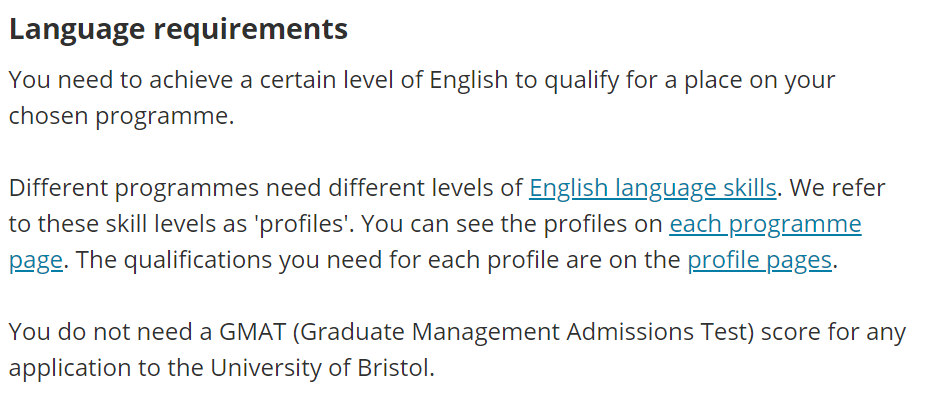Open the profile pages link
The image size is (926, 401).
click(759, 260)
